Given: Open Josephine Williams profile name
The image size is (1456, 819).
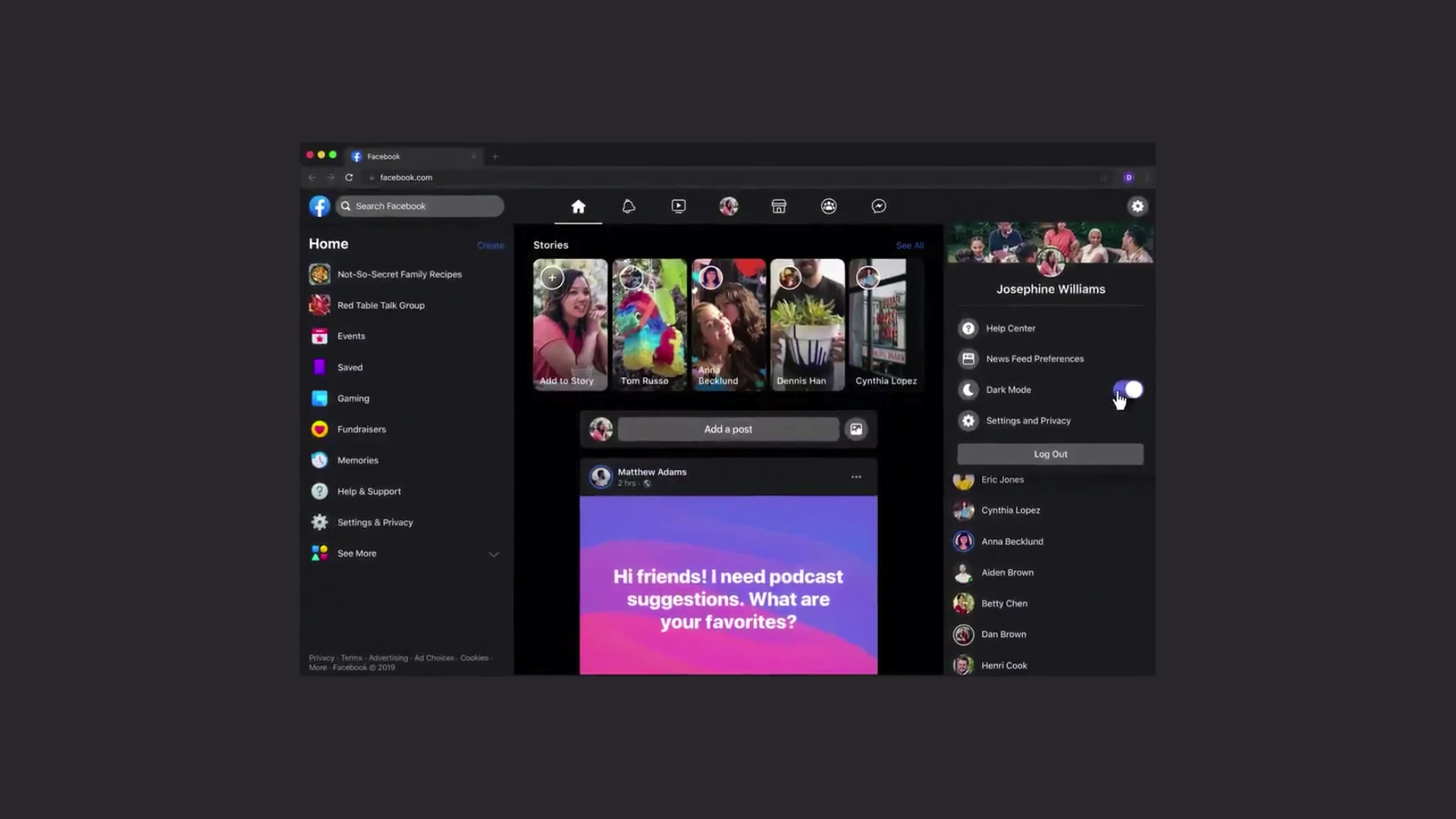Looking at the screenshot, I should (1050, 289).
